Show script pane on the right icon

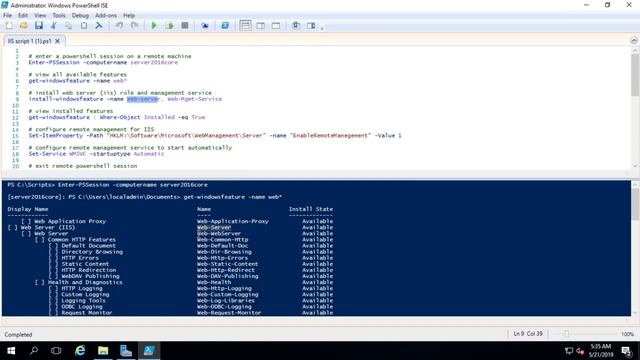pyautogui.click(x=260, y=25)
